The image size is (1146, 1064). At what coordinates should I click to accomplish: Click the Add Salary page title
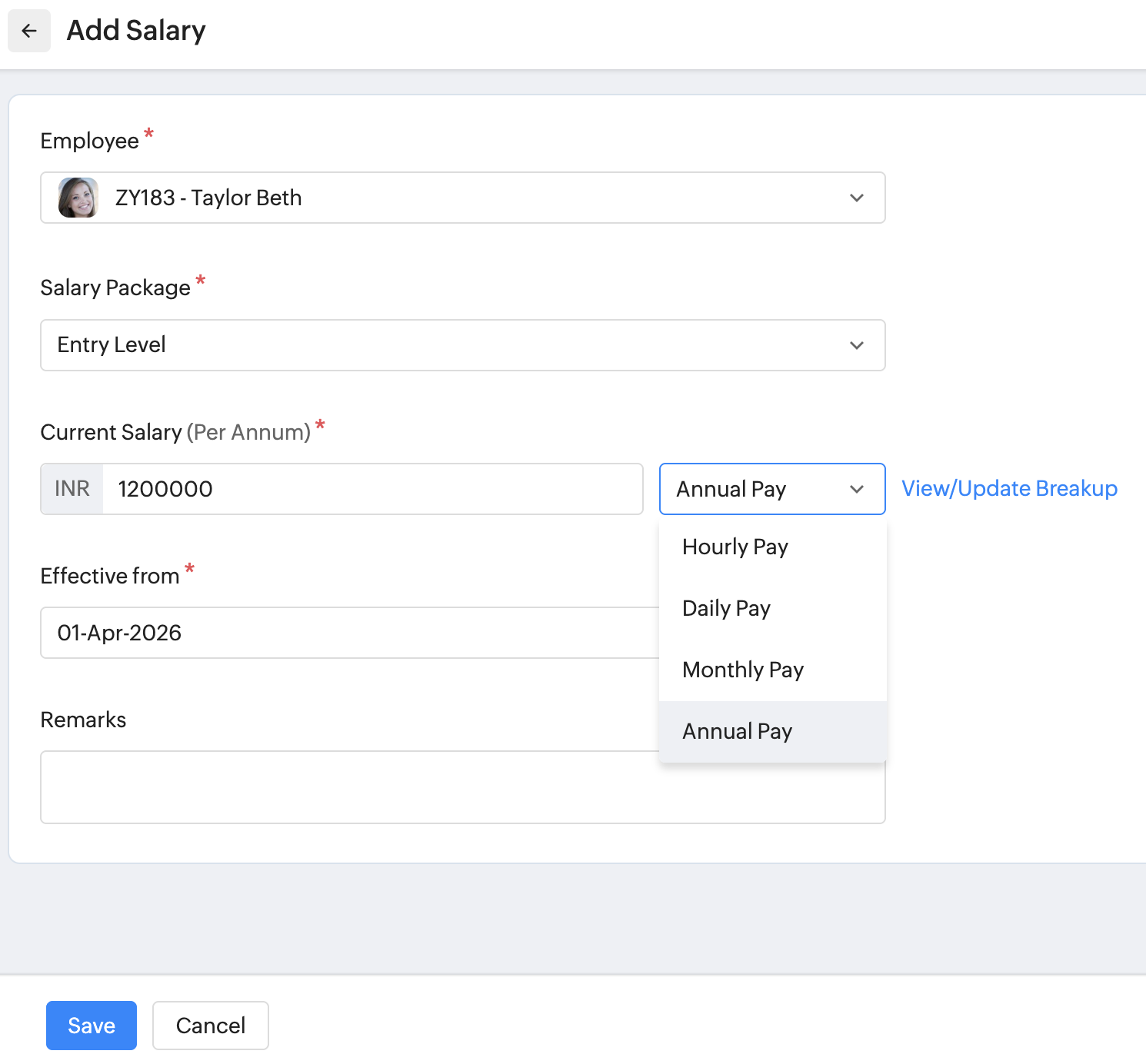[x=136, y=31]
